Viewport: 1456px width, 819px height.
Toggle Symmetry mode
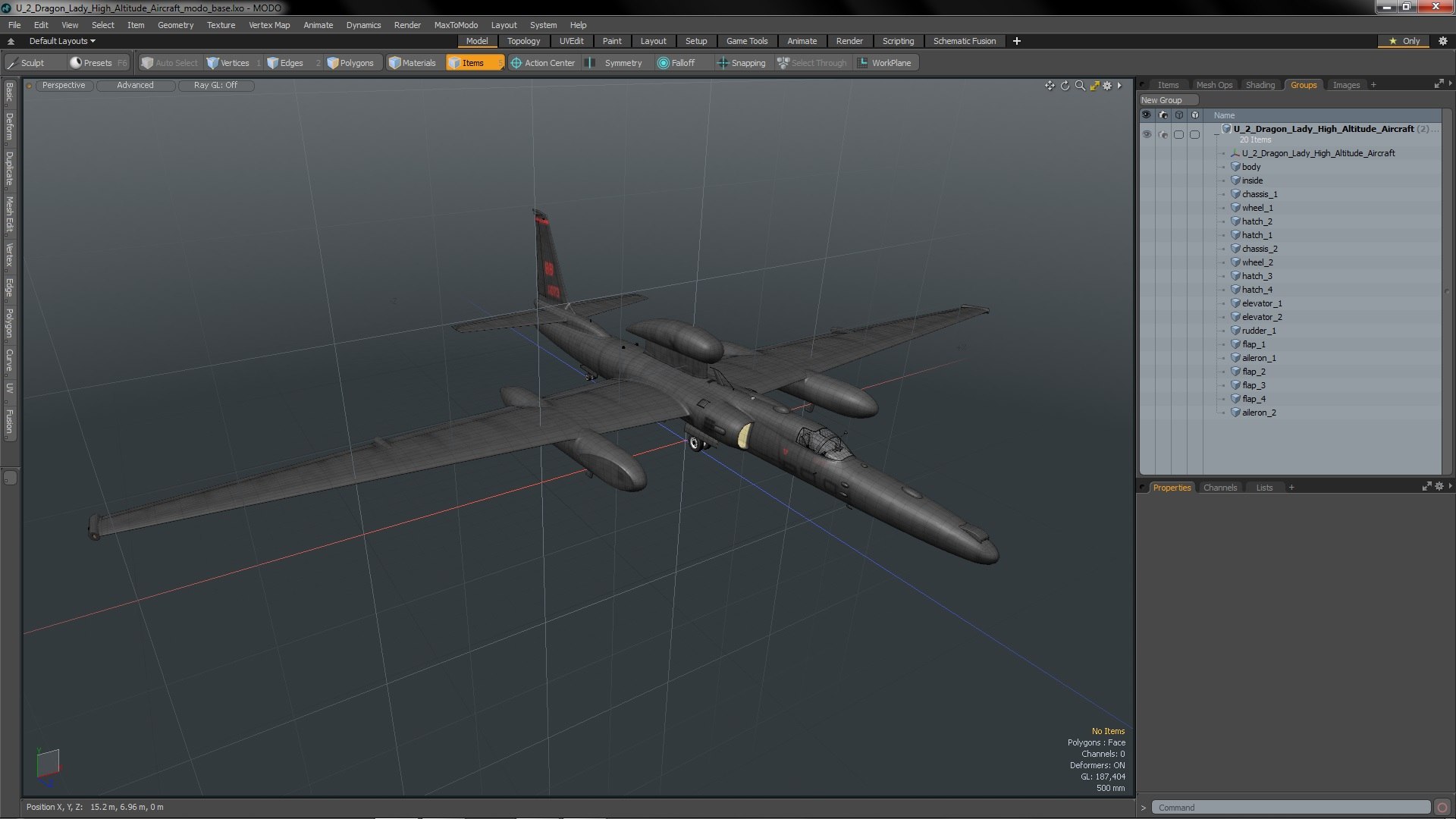point(616,63)
